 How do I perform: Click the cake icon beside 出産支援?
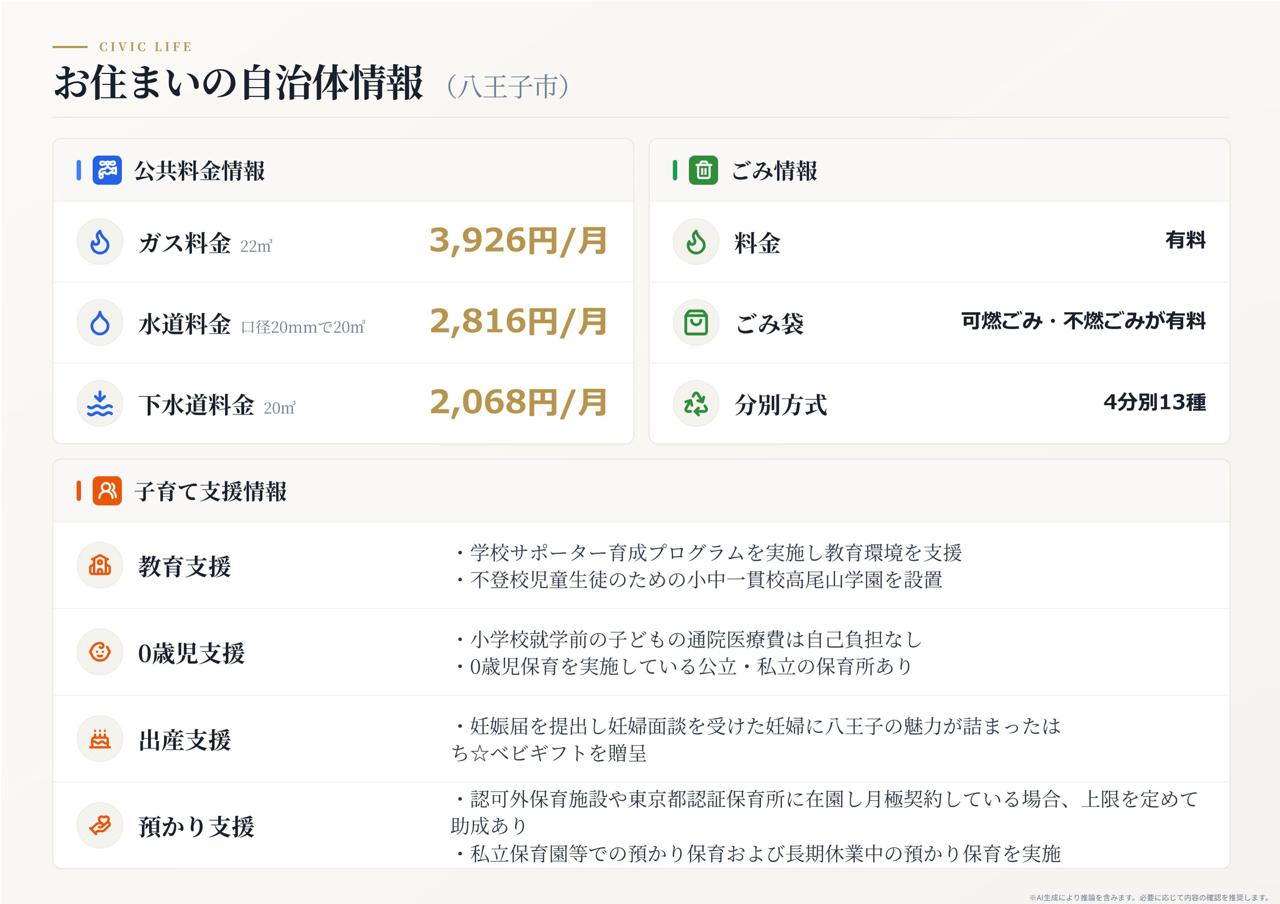pos(100,740)
